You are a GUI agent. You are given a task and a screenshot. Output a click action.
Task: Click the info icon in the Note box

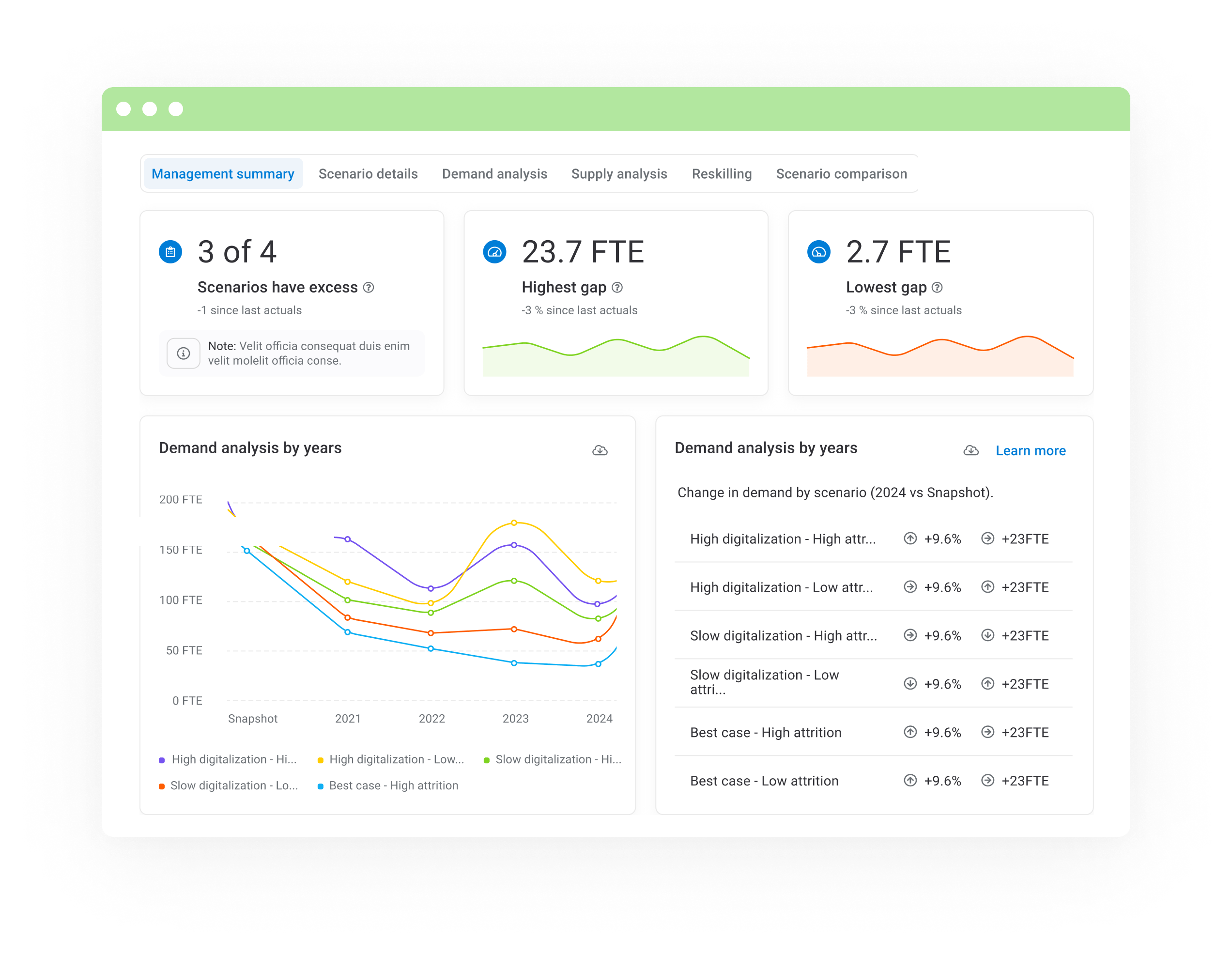(184, 353)
